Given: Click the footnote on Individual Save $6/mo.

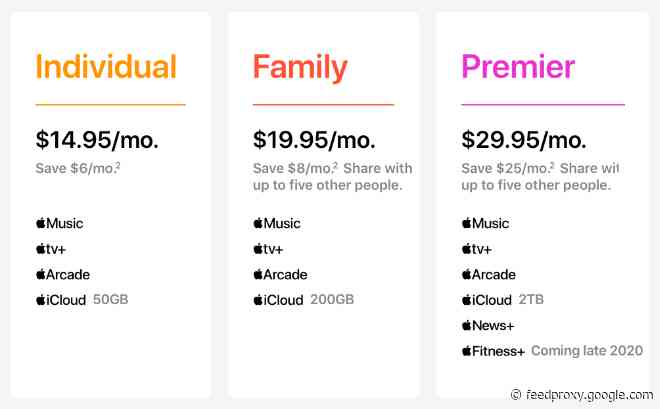Looking at the screenshot, I should (119, 164).
